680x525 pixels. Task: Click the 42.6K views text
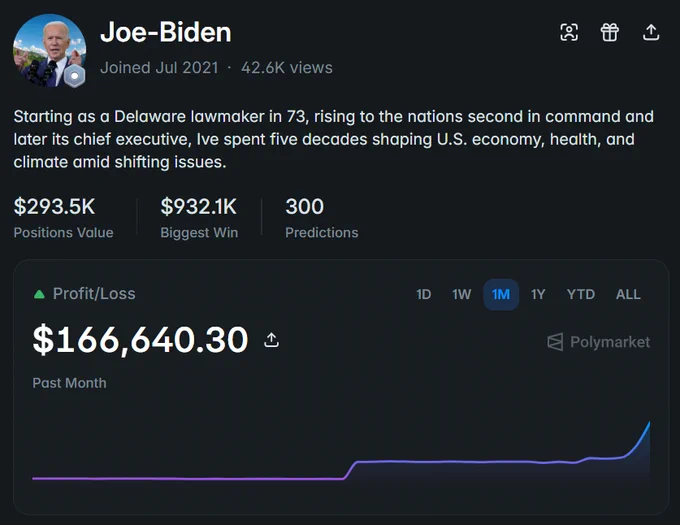[287, 68]
